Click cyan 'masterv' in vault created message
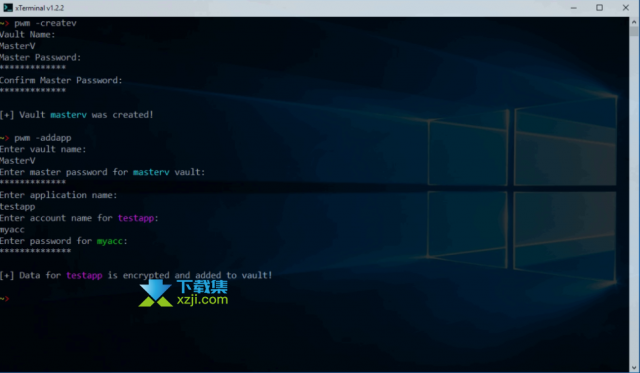Screen dimensions: 640x373 click(x=68, y=115)
